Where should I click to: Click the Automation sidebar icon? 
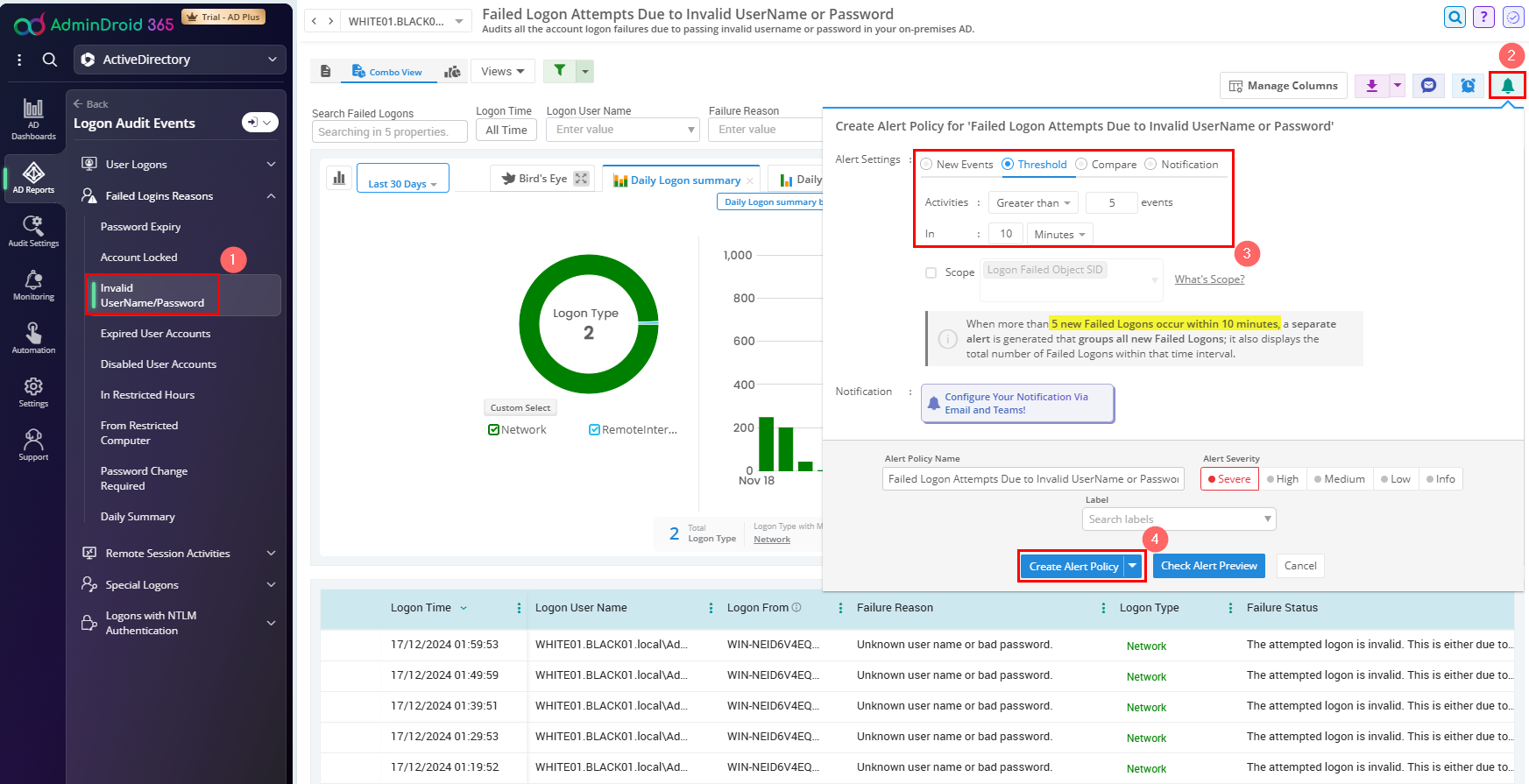click(x=33, y=338)
